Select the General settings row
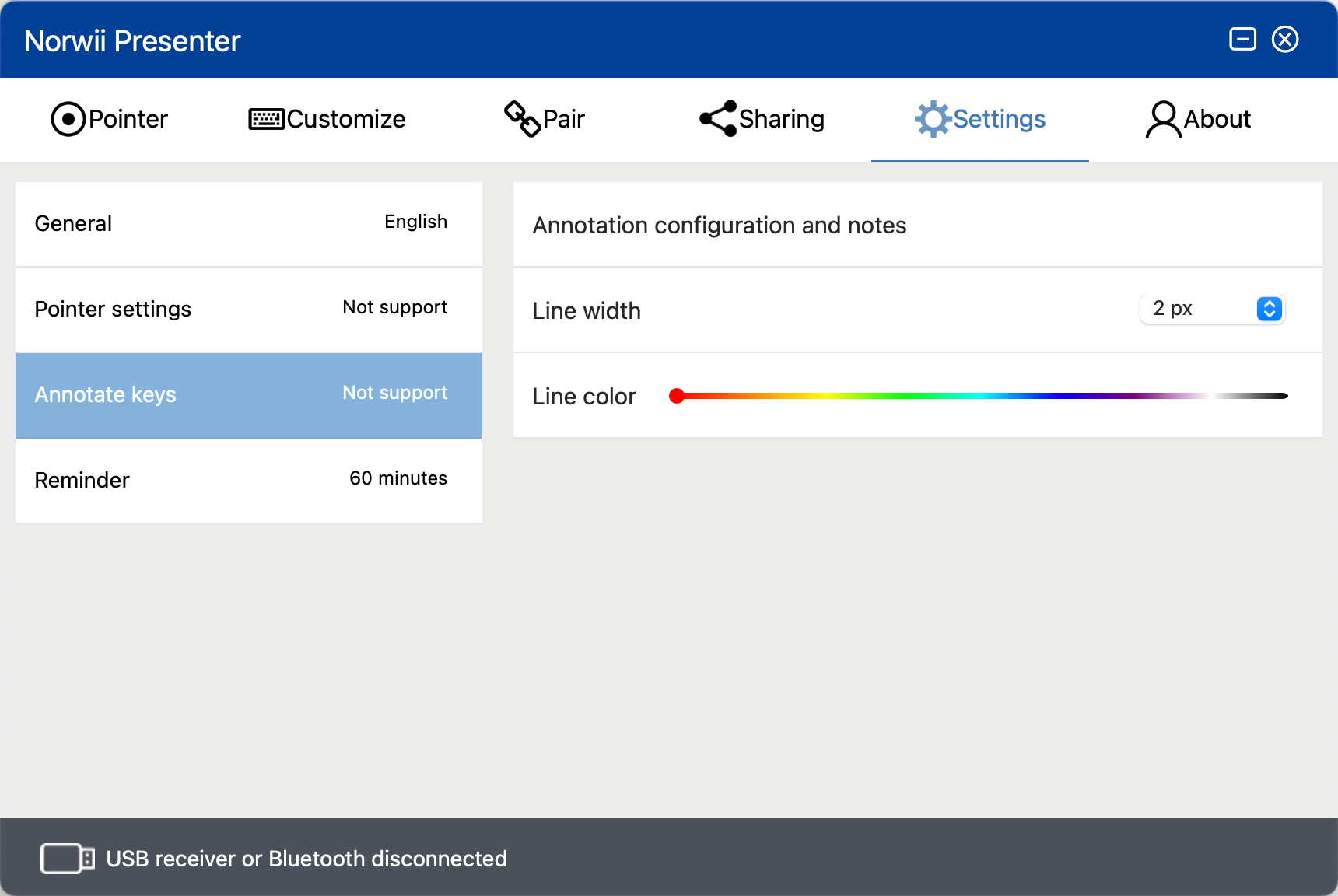 [249, 224]
